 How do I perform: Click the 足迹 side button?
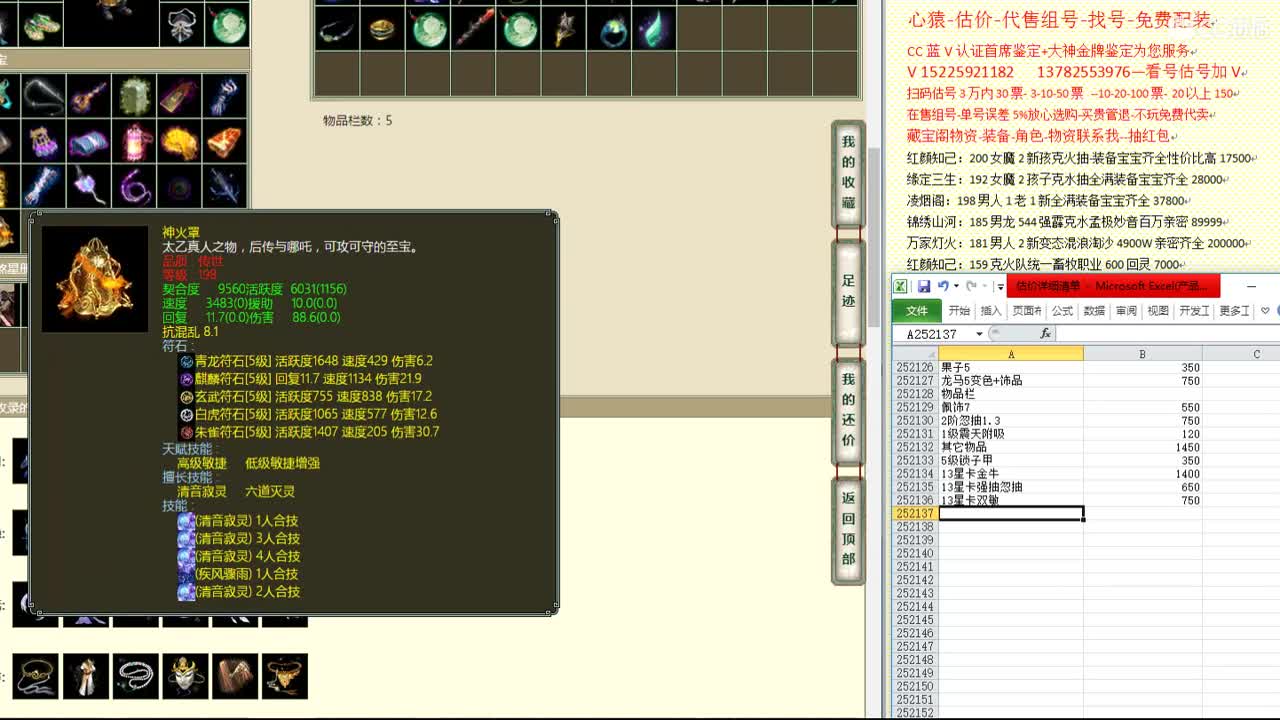(848, 291)
